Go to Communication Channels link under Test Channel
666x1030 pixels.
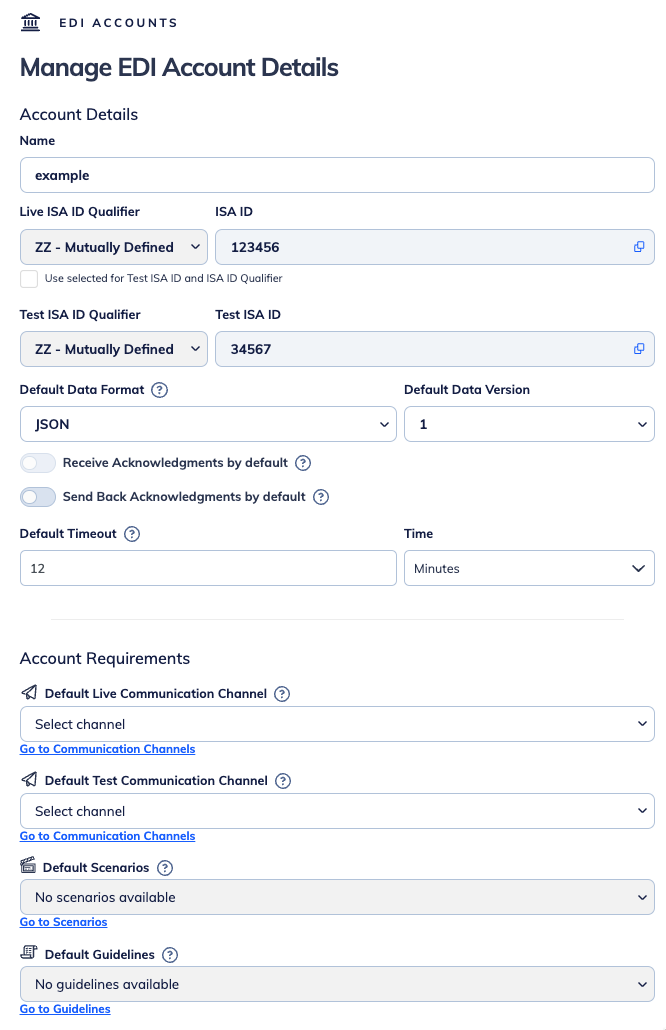[x=108, y=836]
